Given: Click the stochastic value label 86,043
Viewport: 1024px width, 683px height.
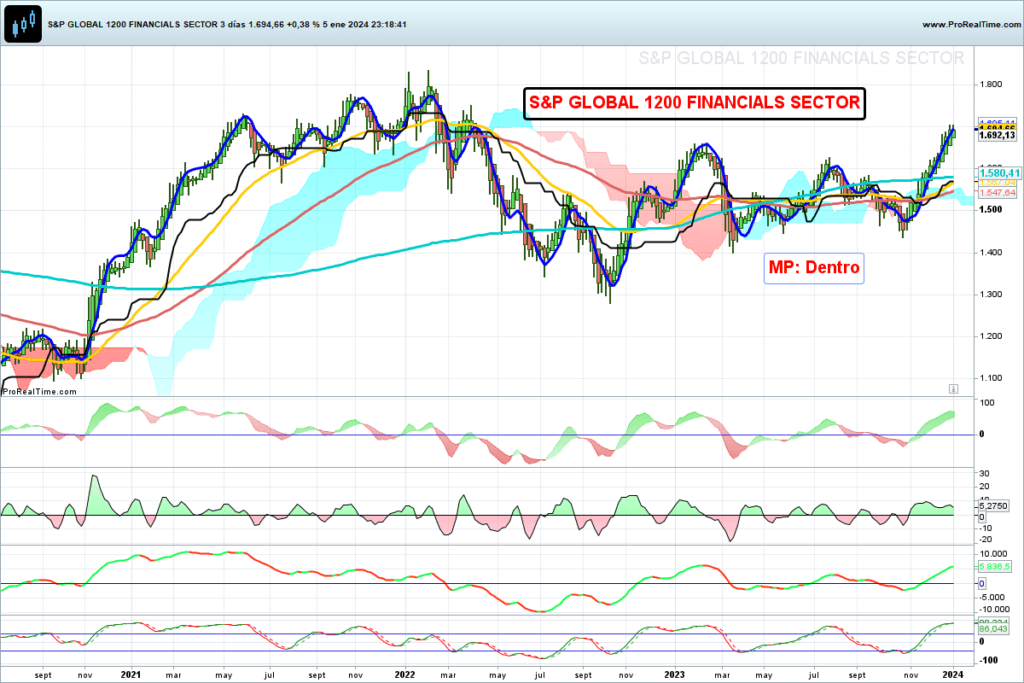Looking at the screenshot, I should (x=993, y=629).
